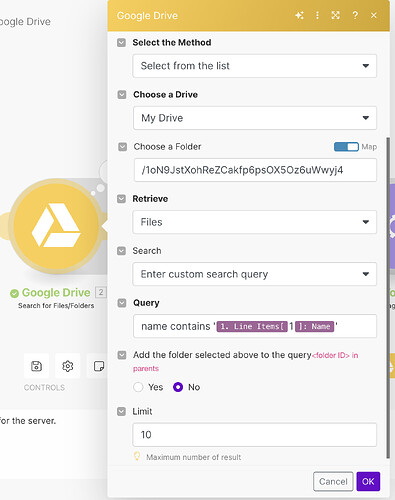Expand panel to full screen icon

(336, 15)
